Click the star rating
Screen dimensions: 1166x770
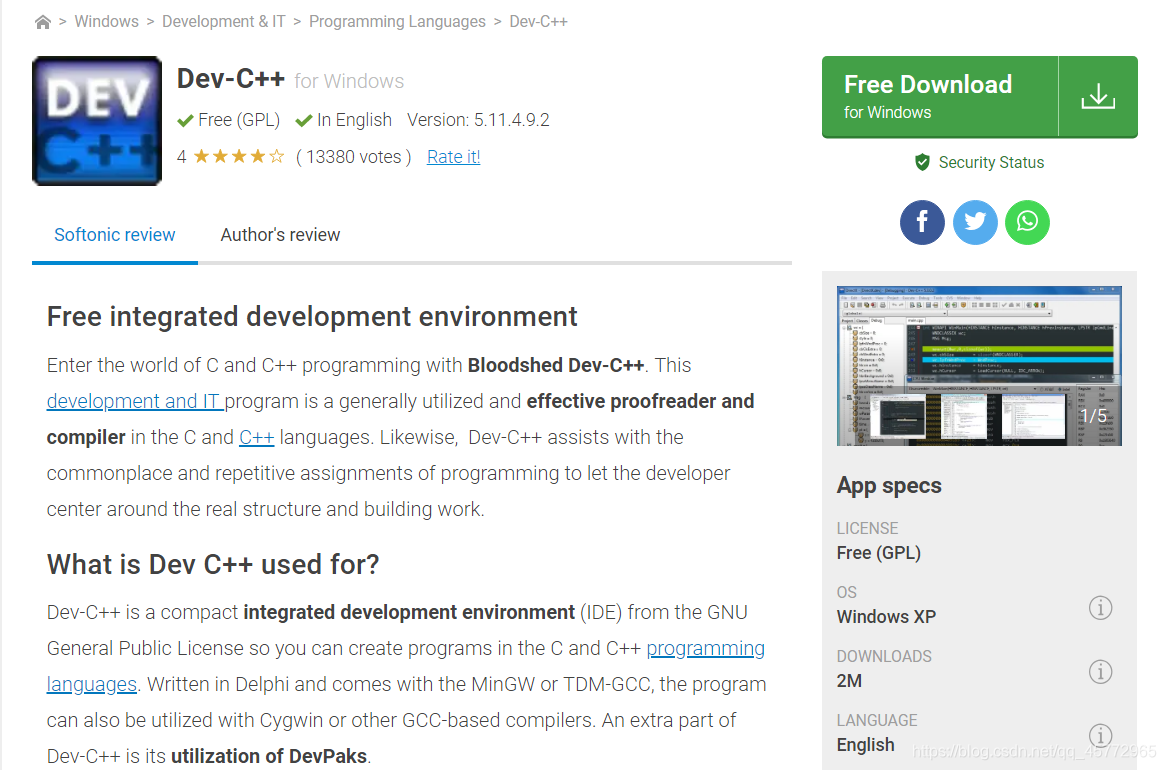tap(239, 156)
